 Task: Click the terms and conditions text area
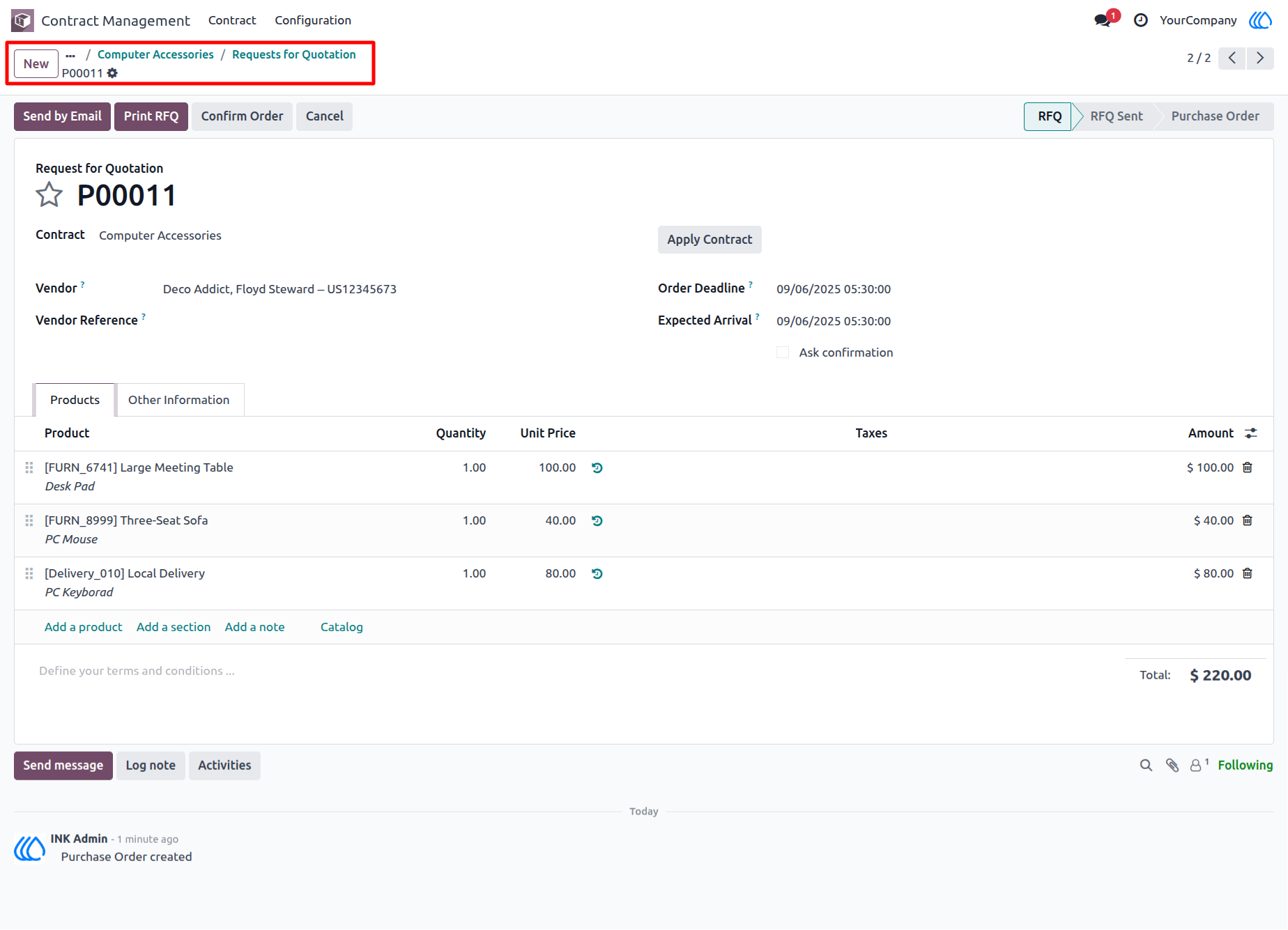pyautogui.click(x=572, y=671)
